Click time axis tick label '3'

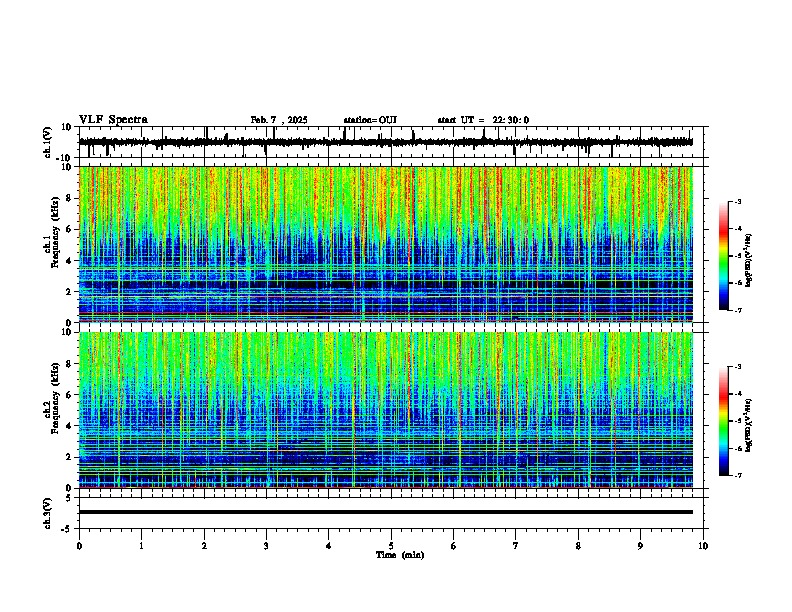pos(266,546)
